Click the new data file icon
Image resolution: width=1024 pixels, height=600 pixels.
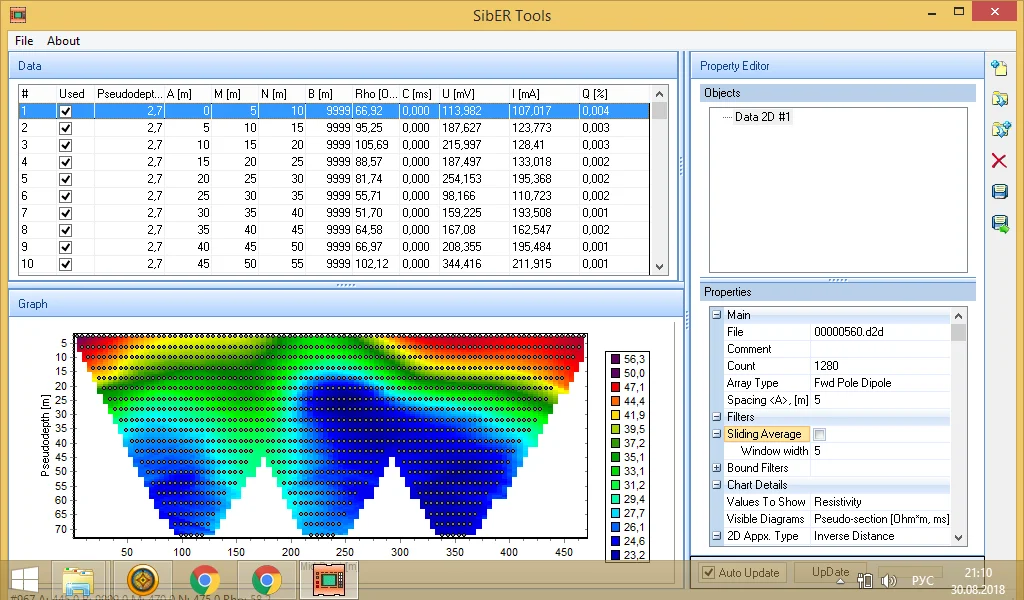click(999, 68)
